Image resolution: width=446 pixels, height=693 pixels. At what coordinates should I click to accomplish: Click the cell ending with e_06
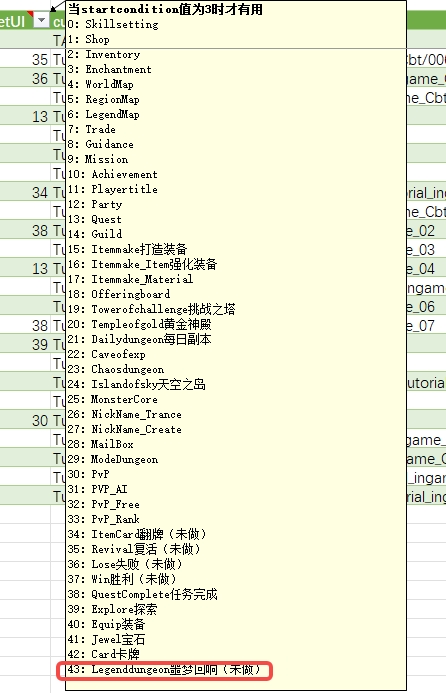(426, 306)
